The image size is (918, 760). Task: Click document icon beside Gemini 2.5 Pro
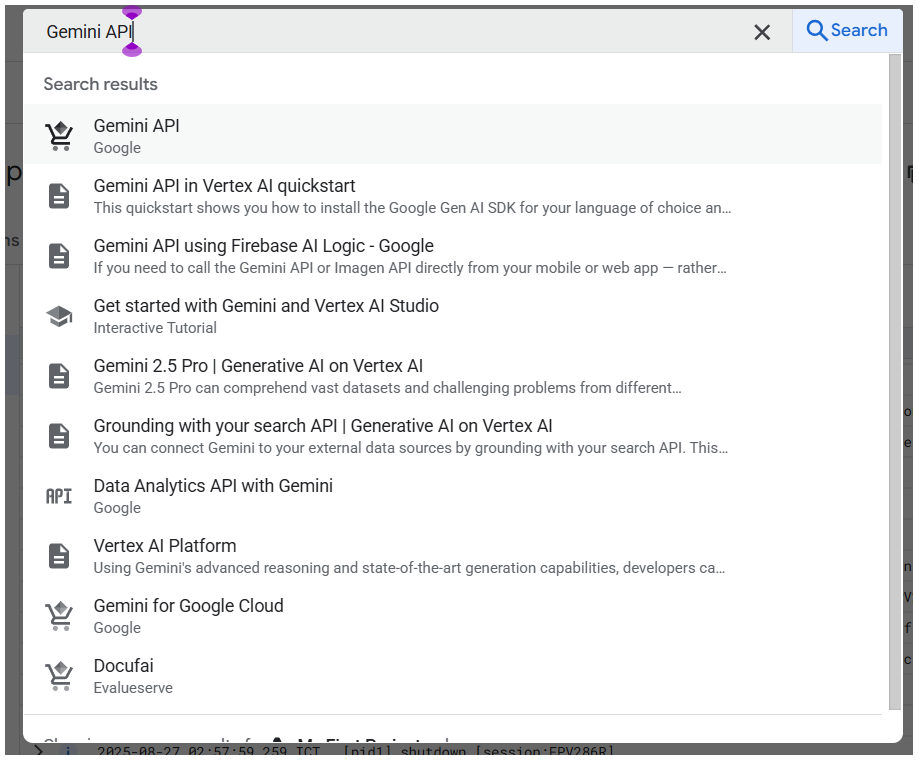(59, 376)
